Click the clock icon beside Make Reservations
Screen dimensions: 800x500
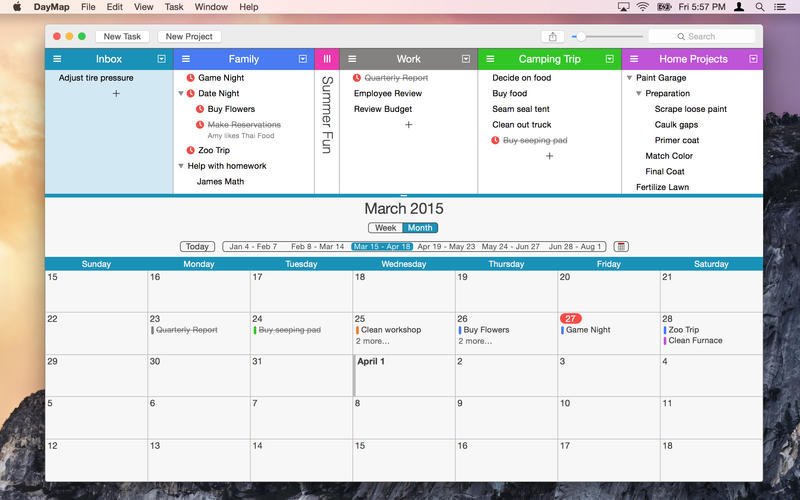click(200, 124)
